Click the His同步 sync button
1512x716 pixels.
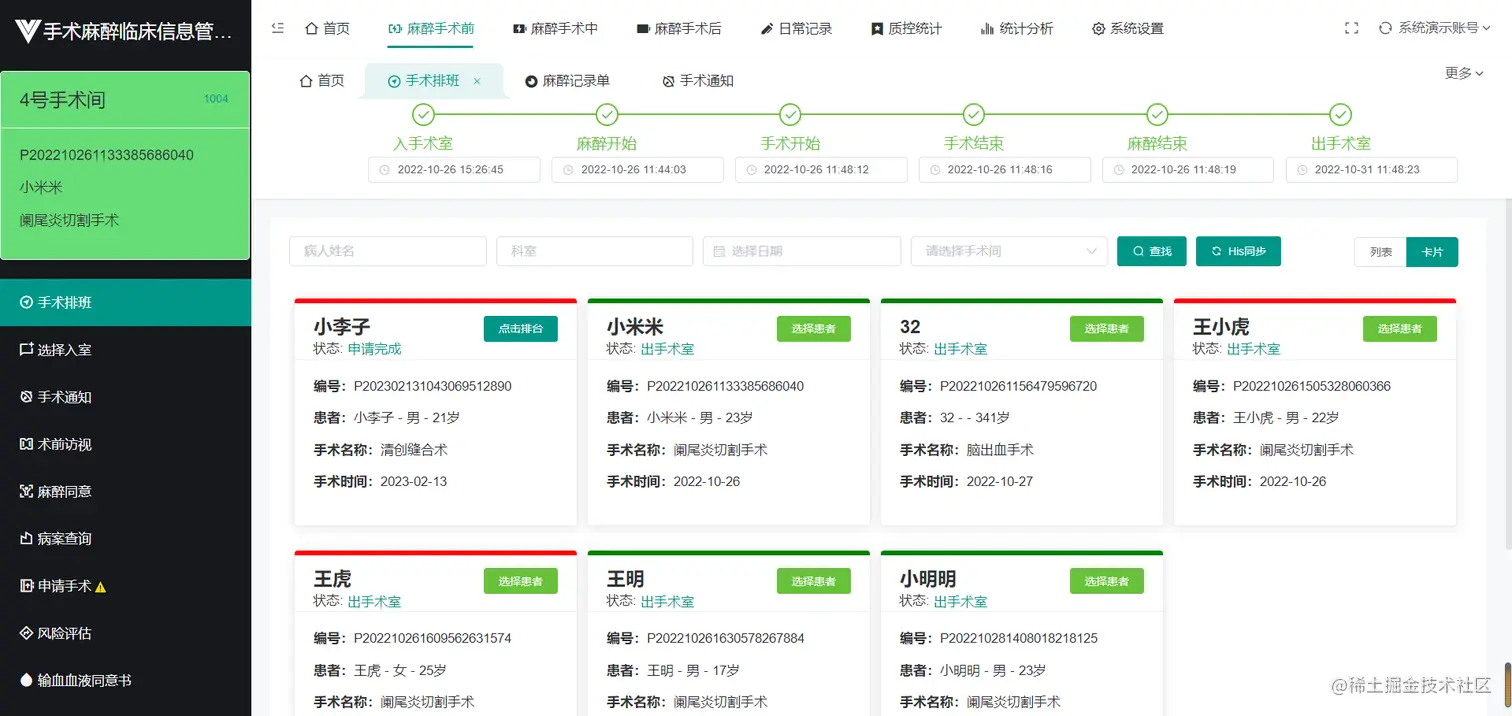pyautogui.click(x=1238, y=251)
